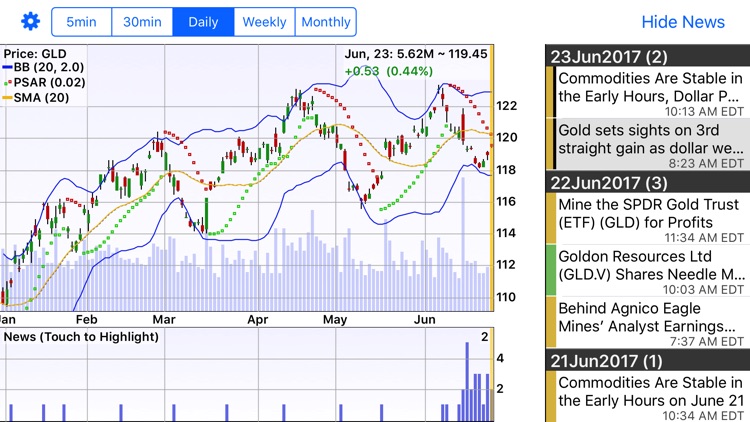This screenshot has height=422, width=750.
Task: Tap the SMA (20) legend entry
Action: [36, 98]
